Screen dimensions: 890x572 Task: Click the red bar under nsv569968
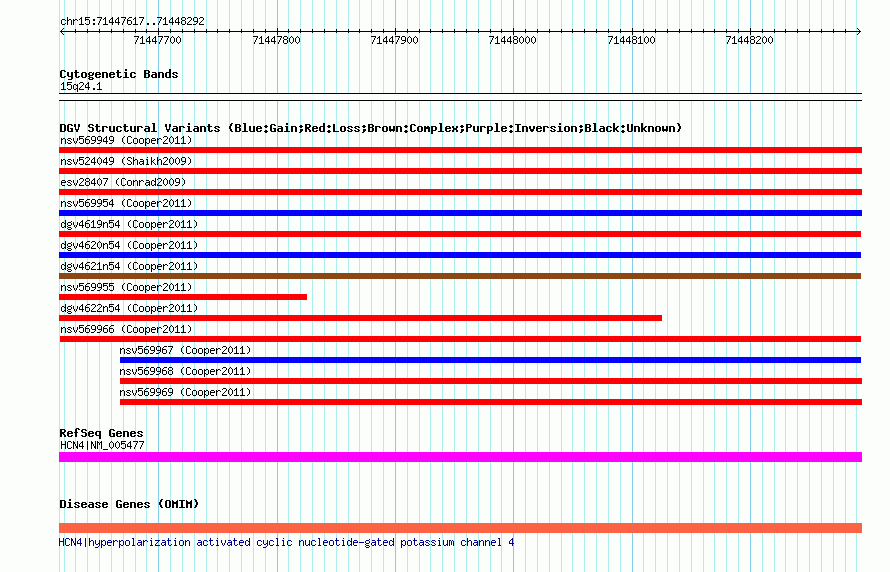click(x=491, y=381)
